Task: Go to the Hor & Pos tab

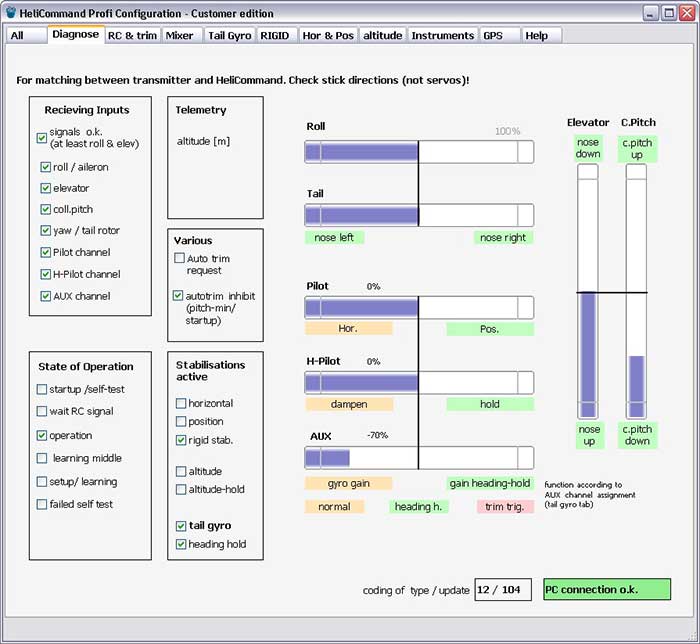Action: (x=328, y=35)
